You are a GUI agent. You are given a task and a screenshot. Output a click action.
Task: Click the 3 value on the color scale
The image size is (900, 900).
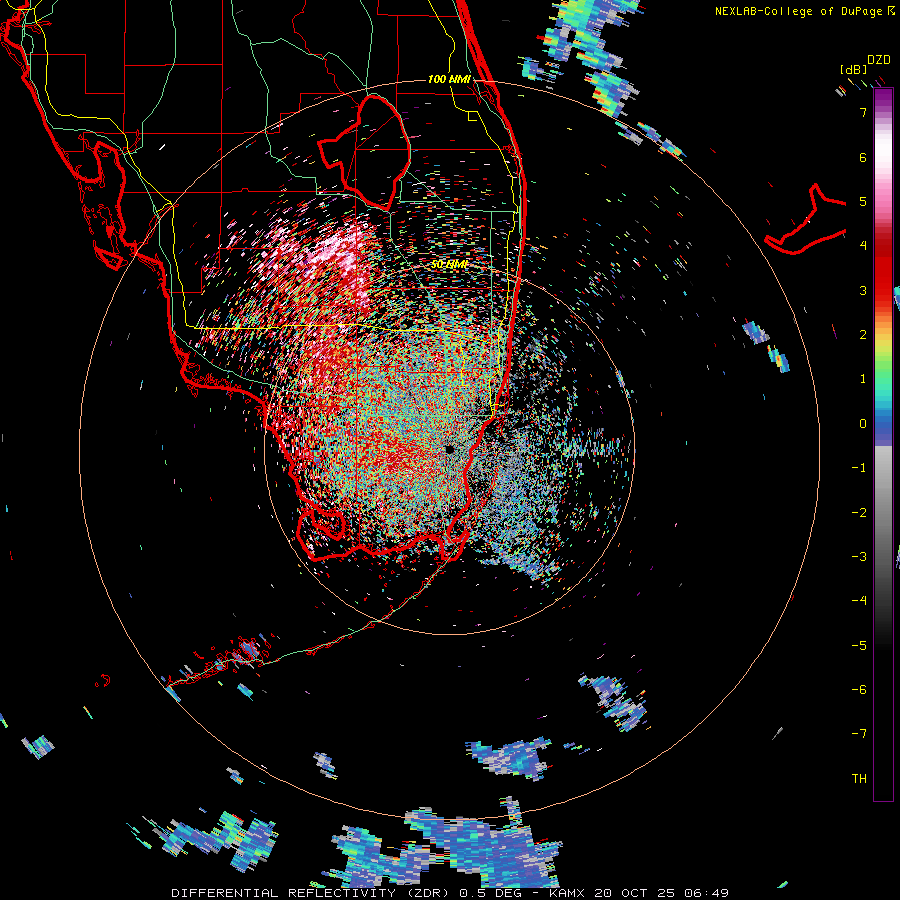863,290
